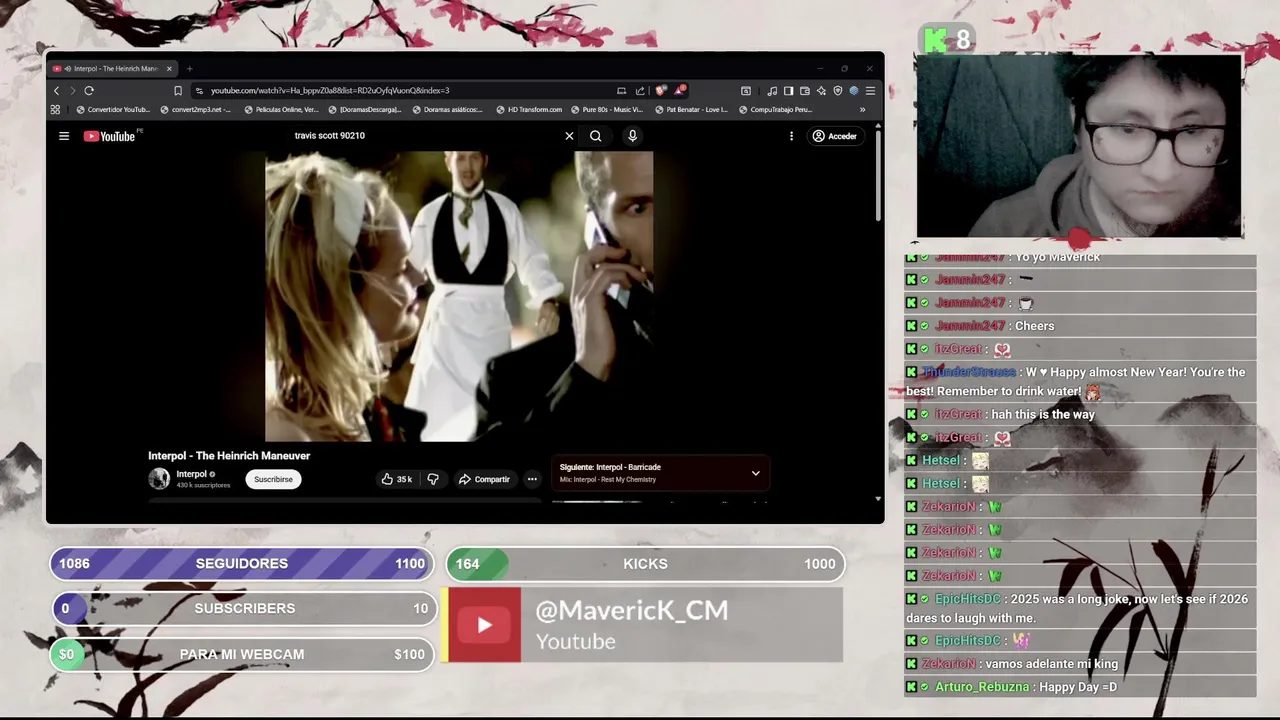Close the Interpol browser tab
The height and width of the screenshot is (720, 1280).
click(169, 69)
